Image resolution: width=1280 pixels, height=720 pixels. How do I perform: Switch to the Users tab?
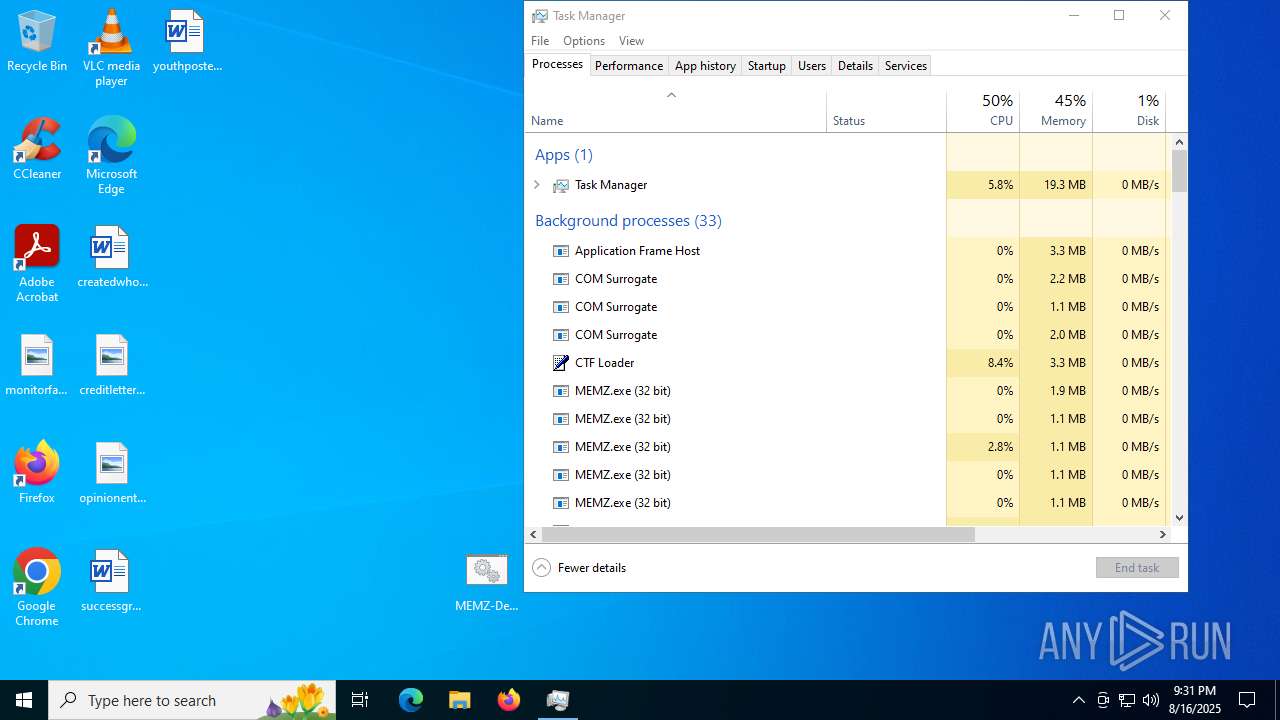tap(812, 66)
